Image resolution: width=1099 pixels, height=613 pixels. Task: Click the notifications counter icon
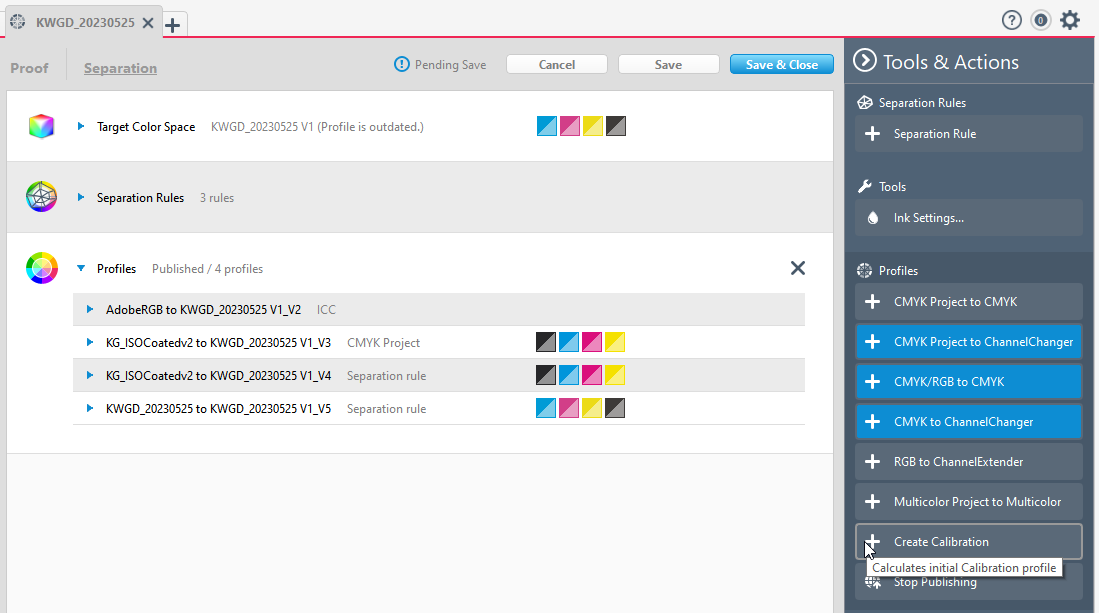tap(1040, 19)
